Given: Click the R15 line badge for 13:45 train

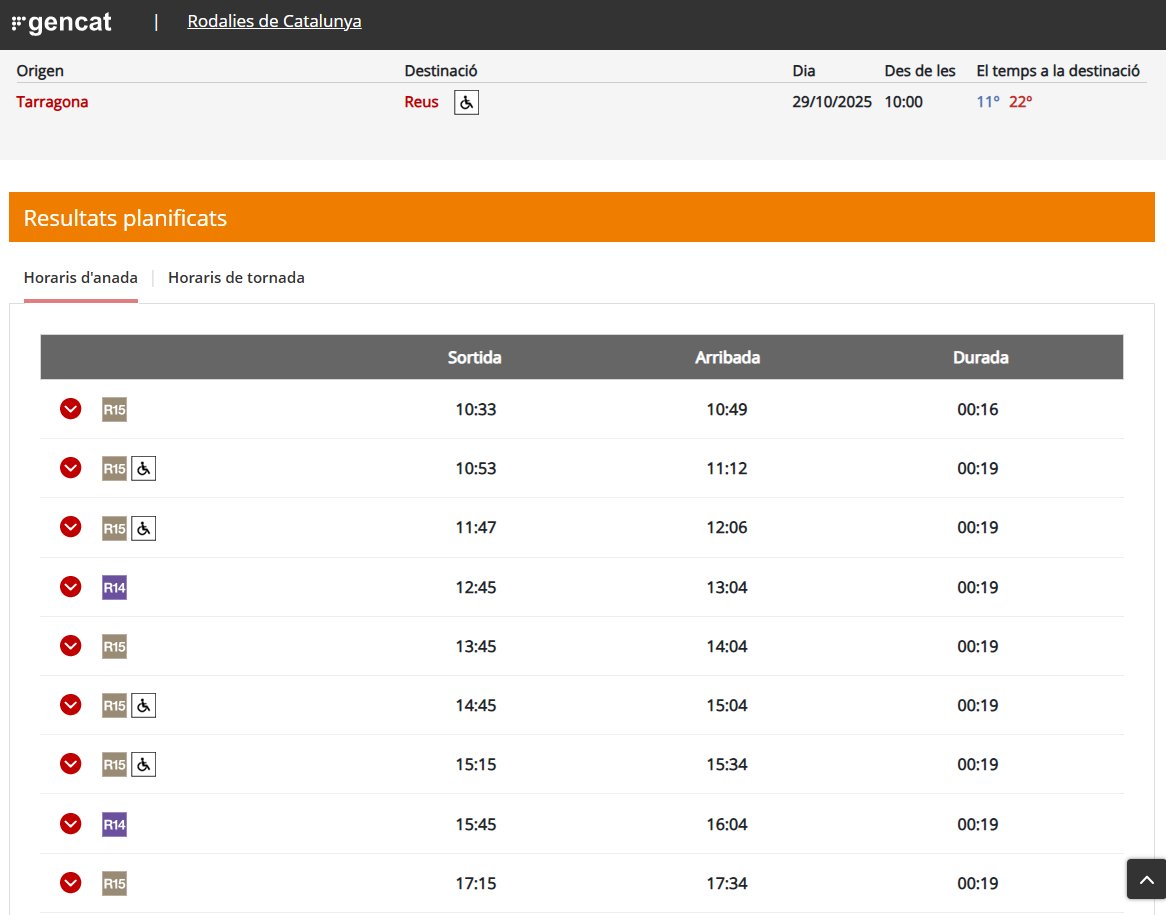Looking at the screenshot, I should [x=115, y=646].
